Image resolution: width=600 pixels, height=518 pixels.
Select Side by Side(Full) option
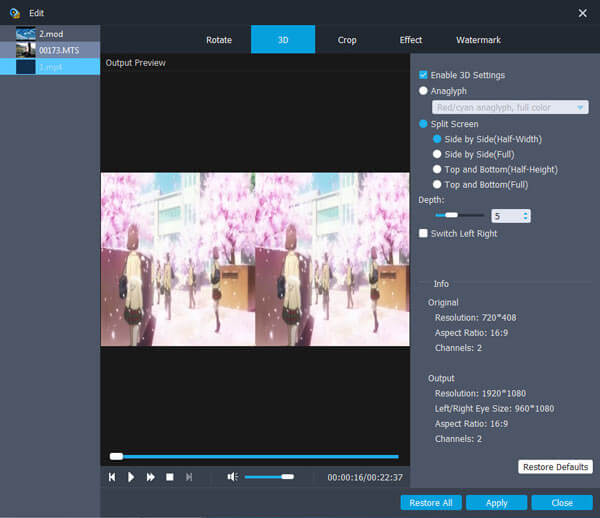[x=437, y=155]
